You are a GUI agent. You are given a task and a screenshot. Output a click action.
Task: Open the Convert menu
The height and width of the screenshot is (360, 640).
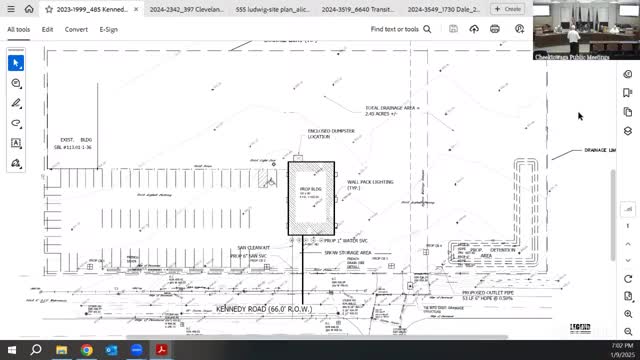(76, 29)
